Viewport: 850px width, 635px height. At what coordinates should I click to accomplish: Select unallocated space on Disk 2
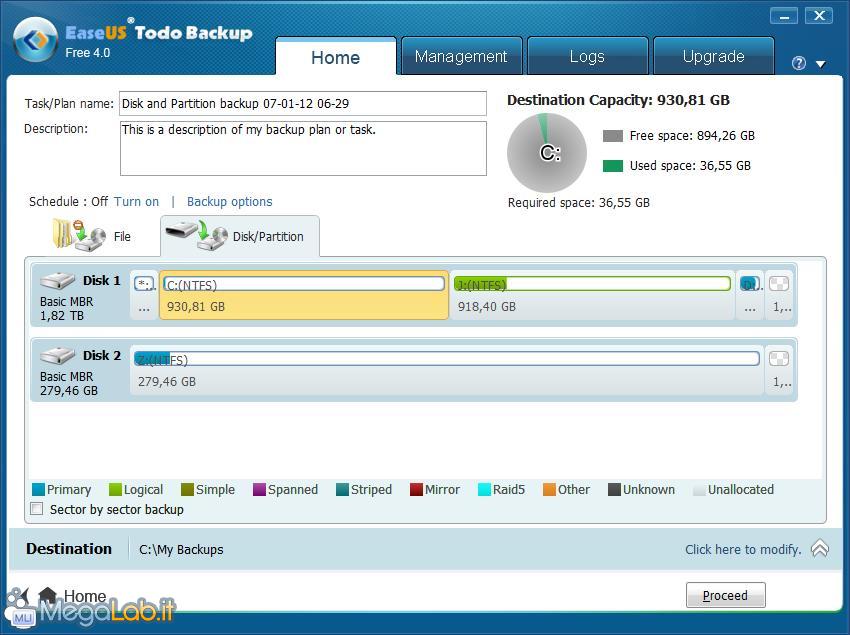[x=780, y=369]
